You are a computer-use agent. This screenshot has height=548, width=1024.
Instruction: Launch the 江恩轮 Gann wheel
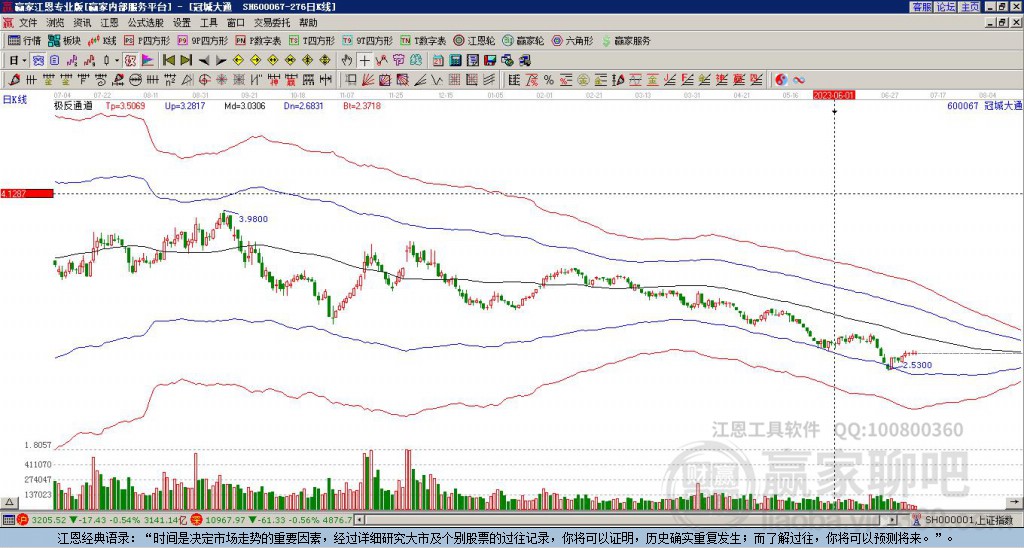[x=474, y=40]
